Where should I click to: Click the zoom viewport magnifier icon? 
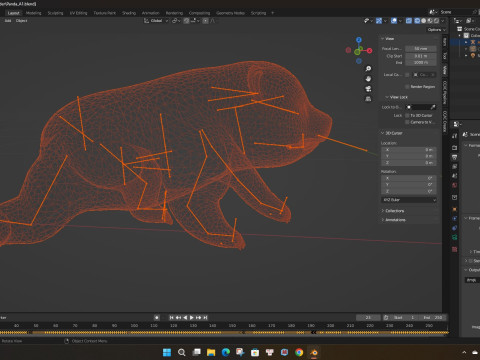368,69
